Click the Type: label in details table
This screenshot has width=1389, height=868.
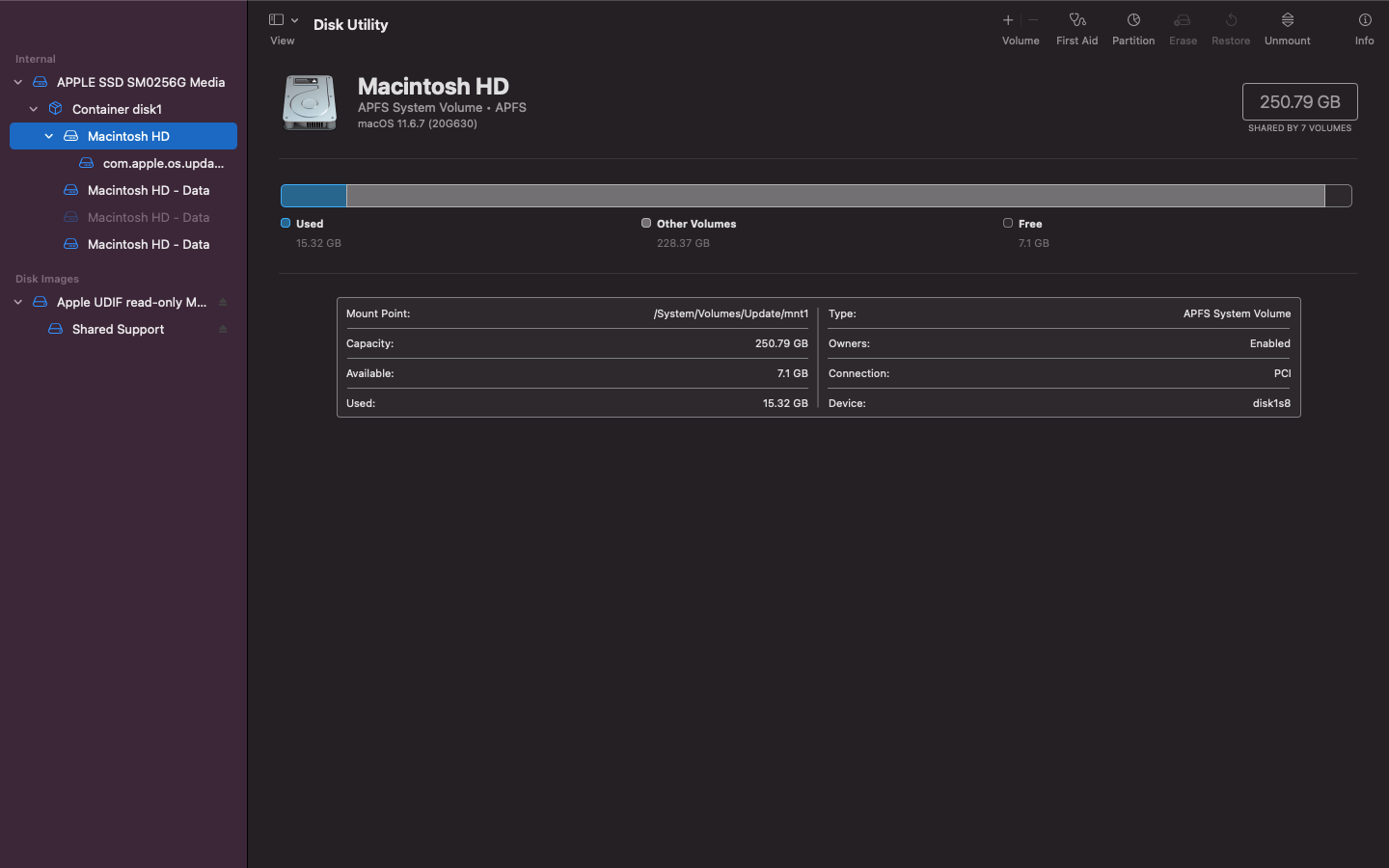point(842,313)
